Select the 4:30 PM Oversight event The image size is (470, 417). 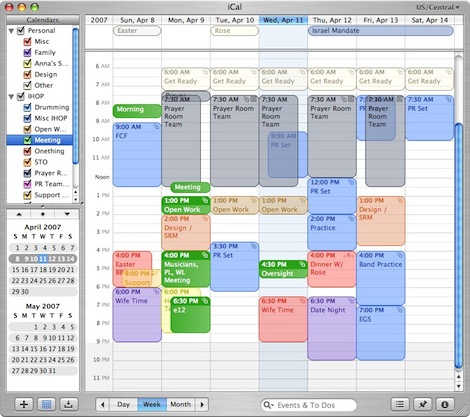click(283, 269)
